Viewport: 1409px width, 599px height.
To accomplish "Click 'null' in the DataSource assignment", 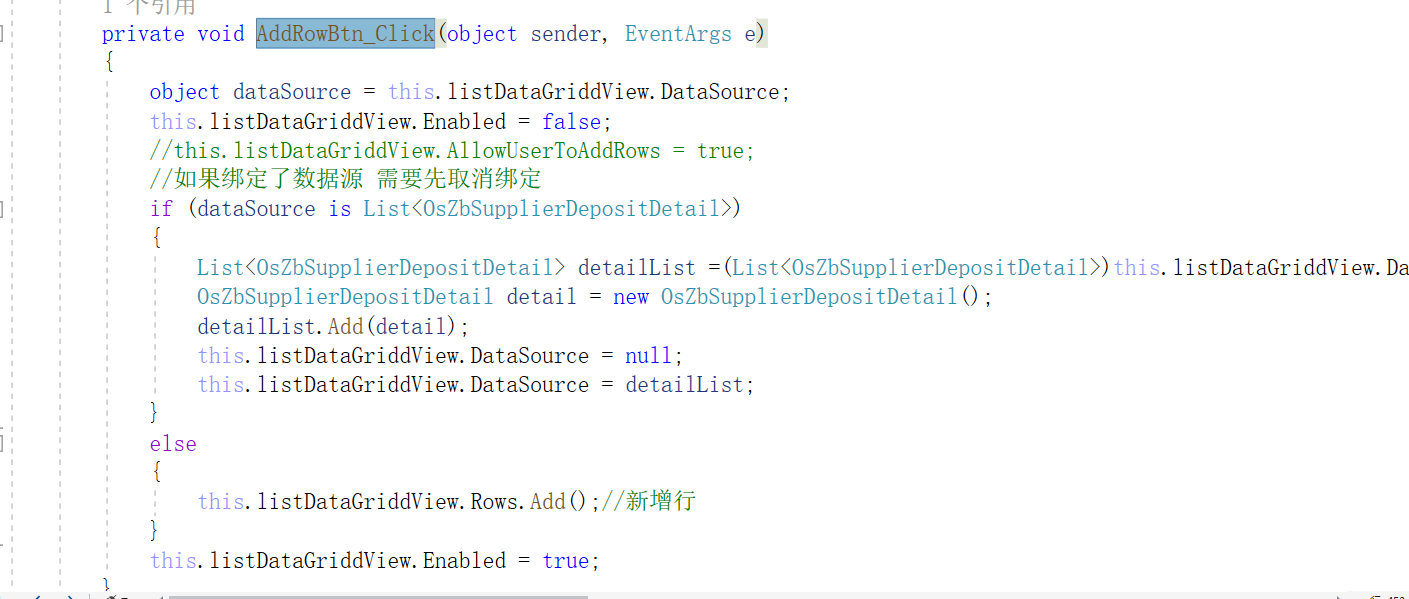I will pos(648,356).
